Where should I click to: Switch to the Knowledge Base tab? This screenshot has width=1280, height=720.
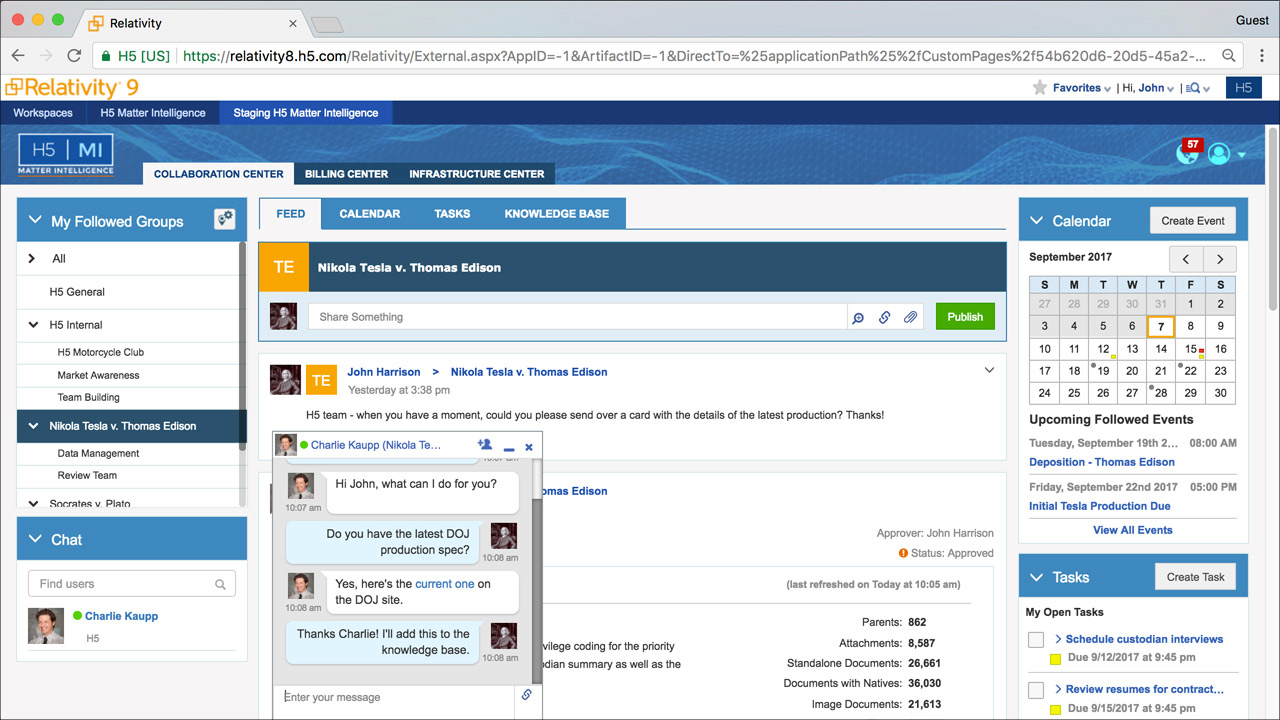point(556,214)
